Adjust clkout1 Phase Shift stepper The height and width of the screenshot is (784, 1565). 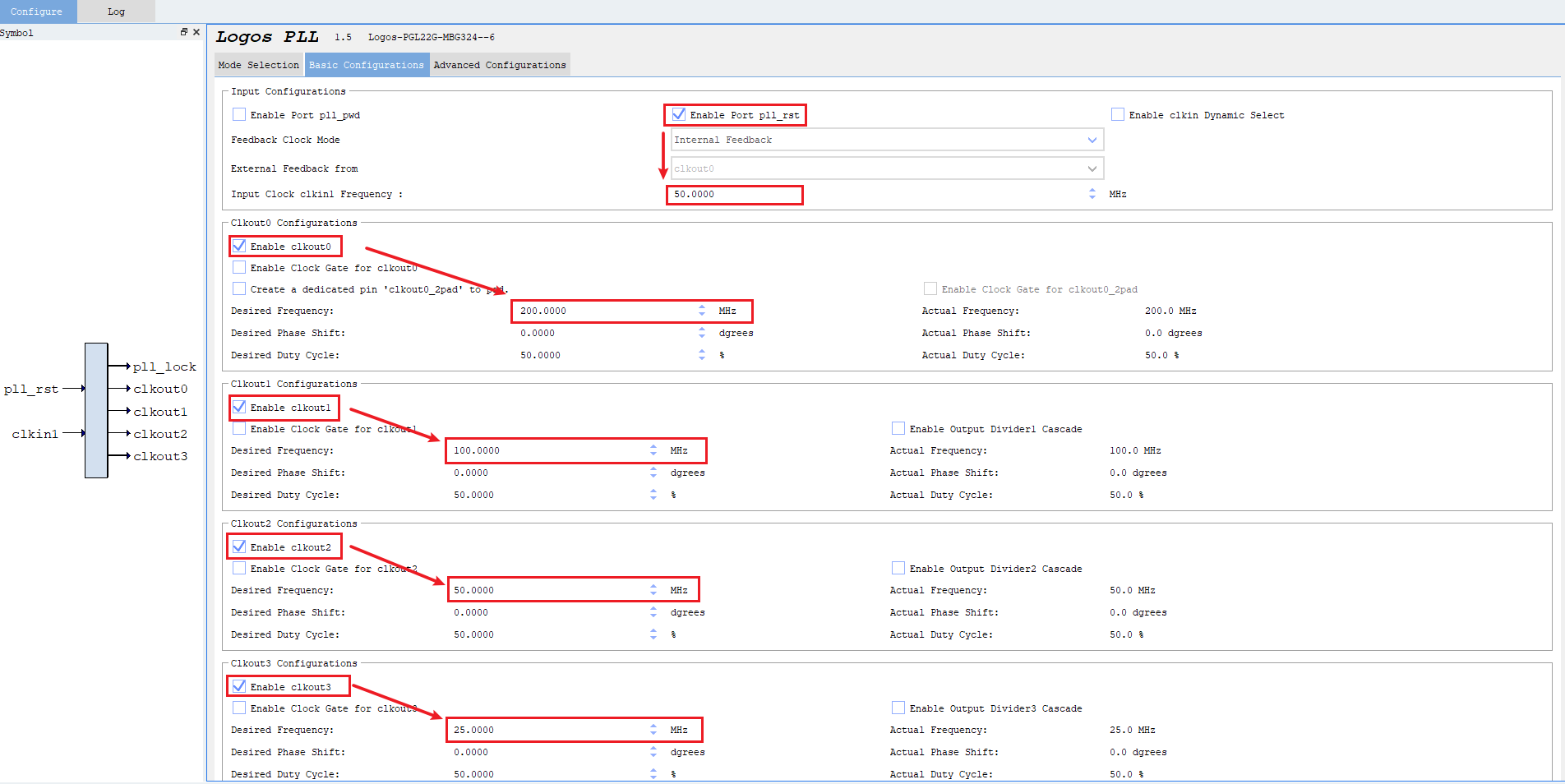(x=653, y=473)
